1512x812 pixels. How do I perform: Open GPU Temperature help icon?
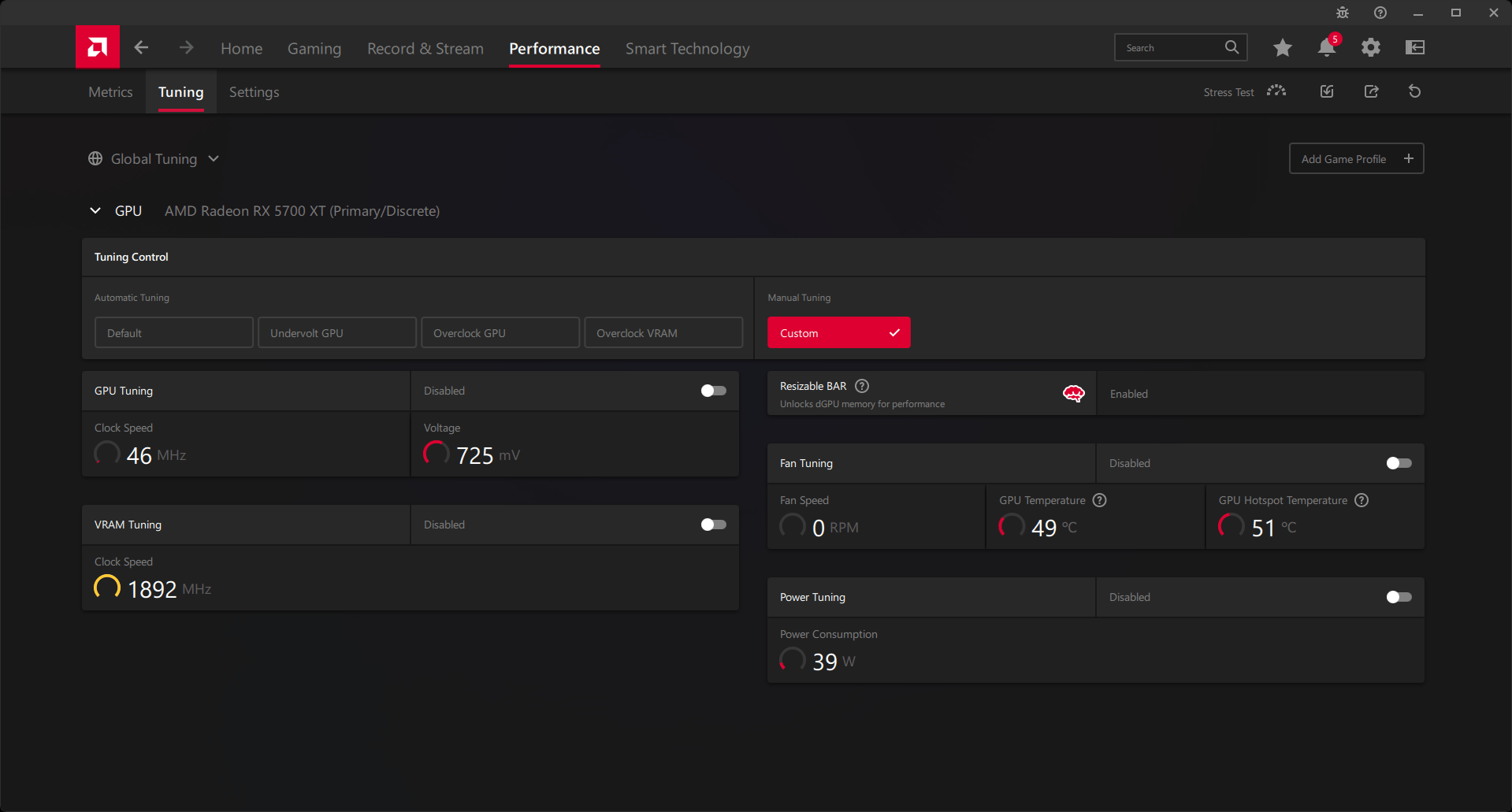click(x=1100, y=500)
